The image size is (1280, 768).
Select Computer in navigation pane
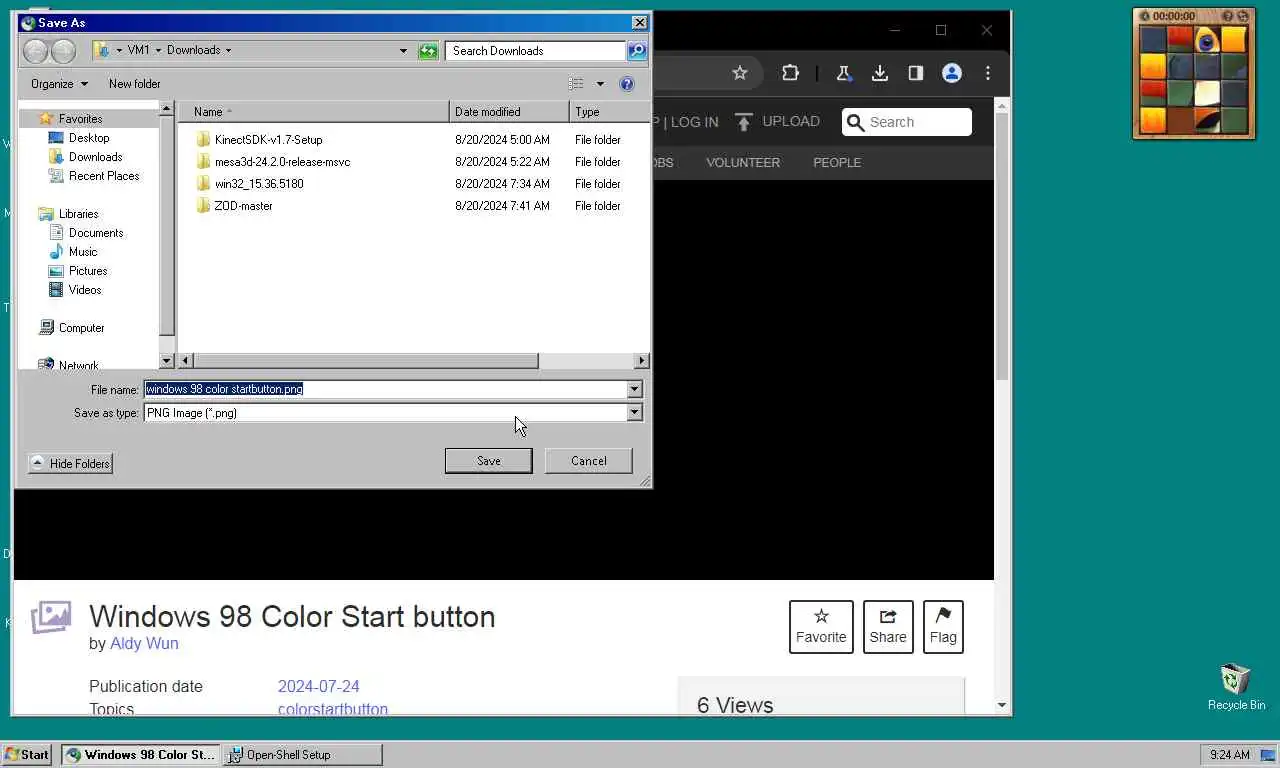pyautogui.click(x=81, y=328)
